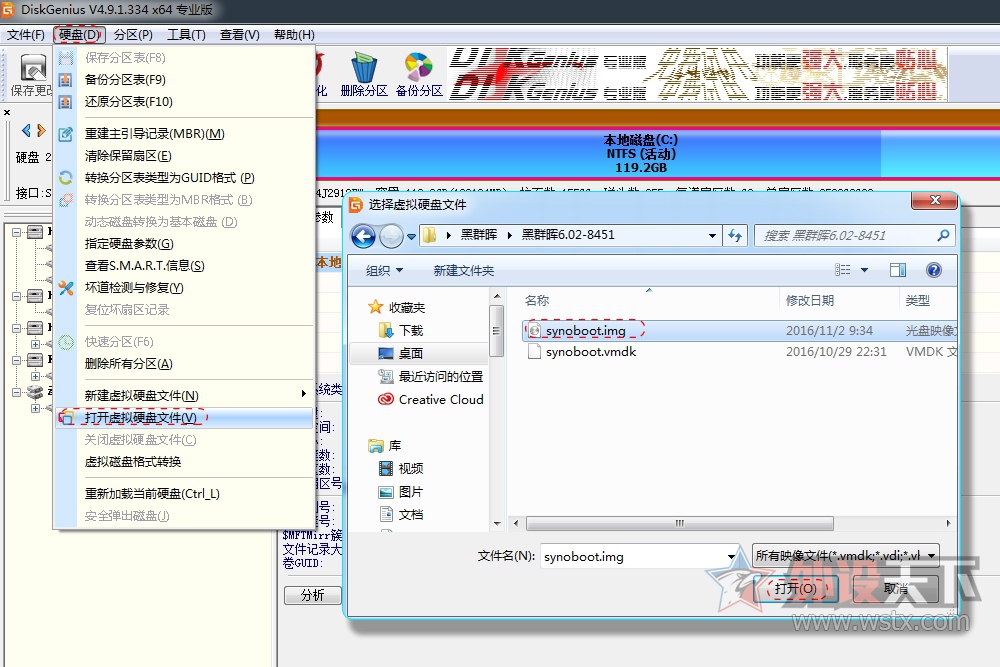Sort by Name (名称) column header

649,300
